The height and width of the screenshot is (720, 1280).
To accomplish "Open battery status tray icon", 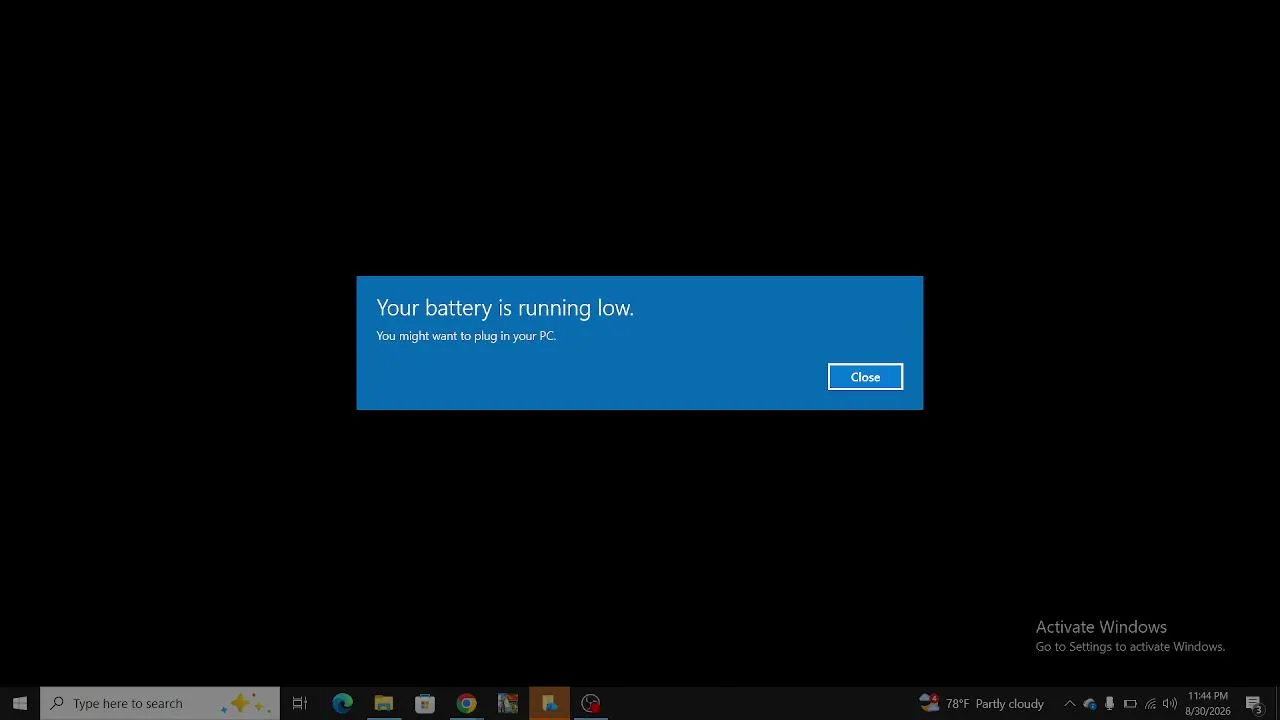I will click(1130, 703).
